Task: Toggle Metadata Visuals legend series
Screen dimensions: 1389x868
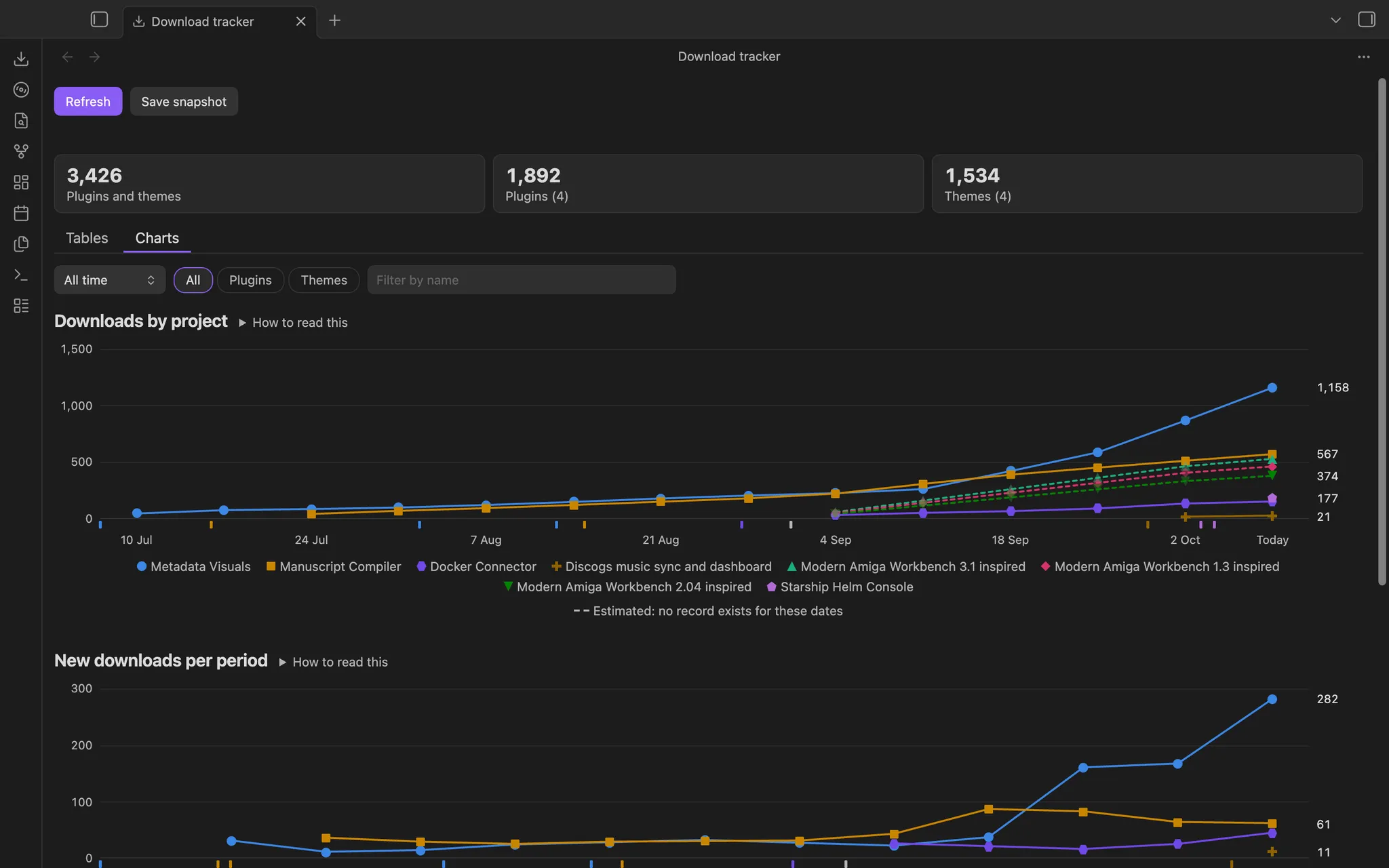Action: [193, 567]
